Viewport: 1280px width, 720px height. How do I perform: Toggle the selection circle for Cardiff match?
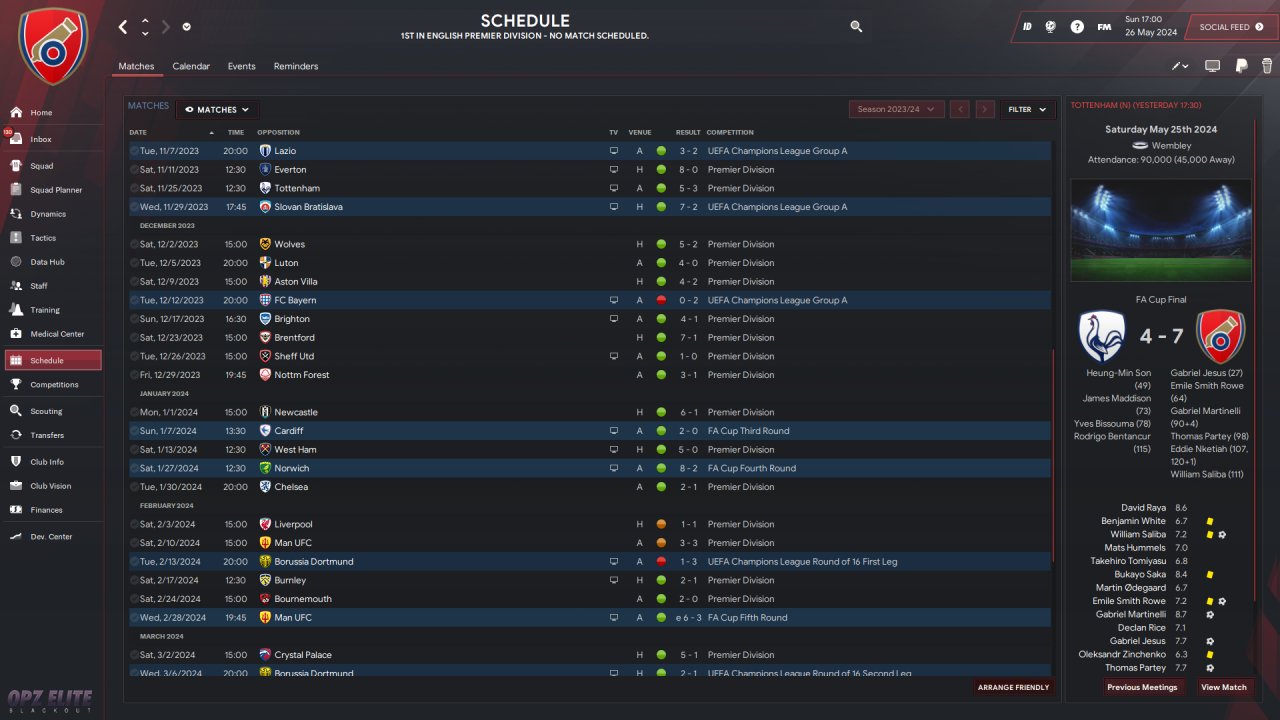click(x=134, y=431)
